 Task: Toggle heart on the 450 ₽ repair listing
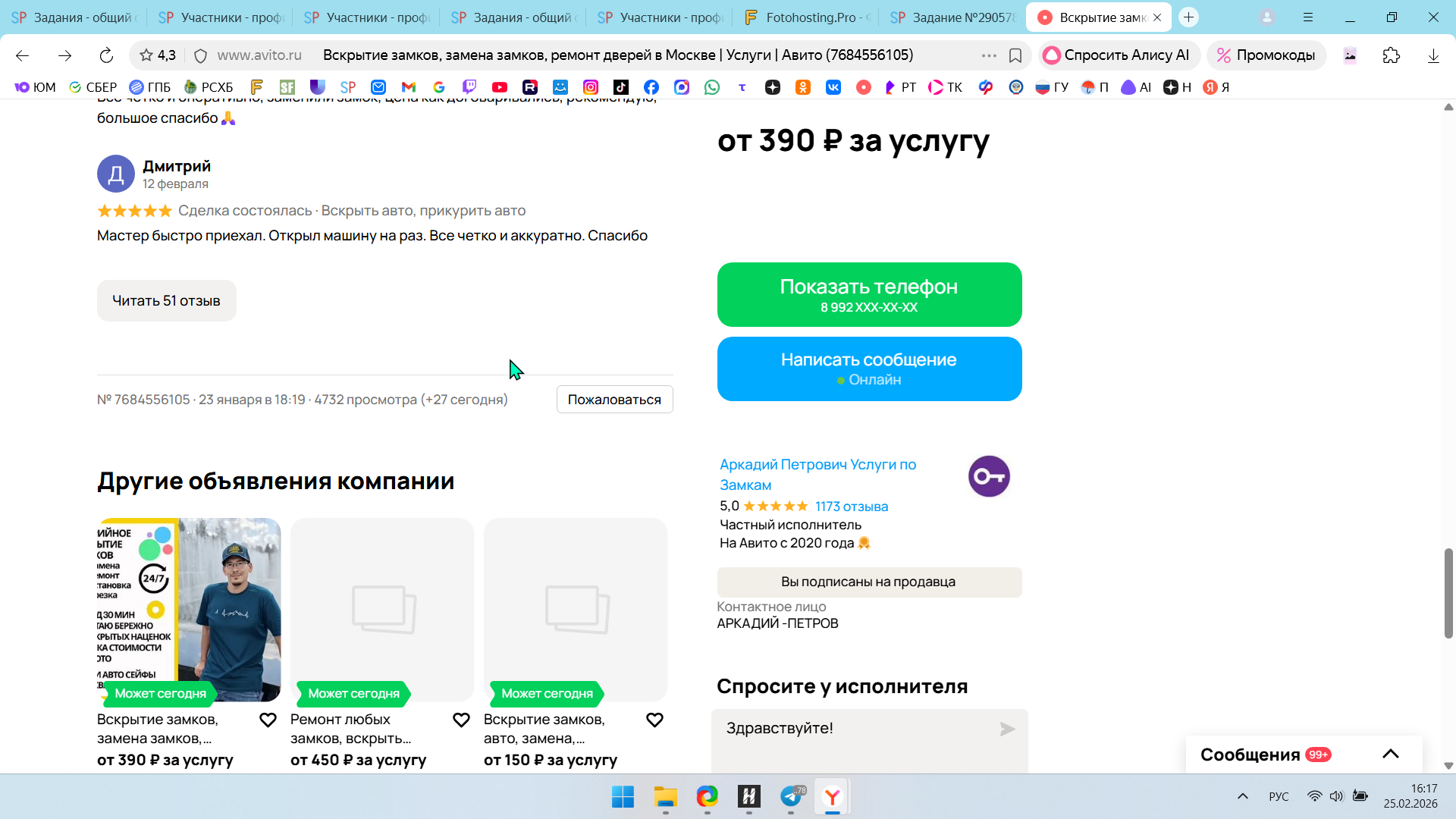(x=461, y=720)
